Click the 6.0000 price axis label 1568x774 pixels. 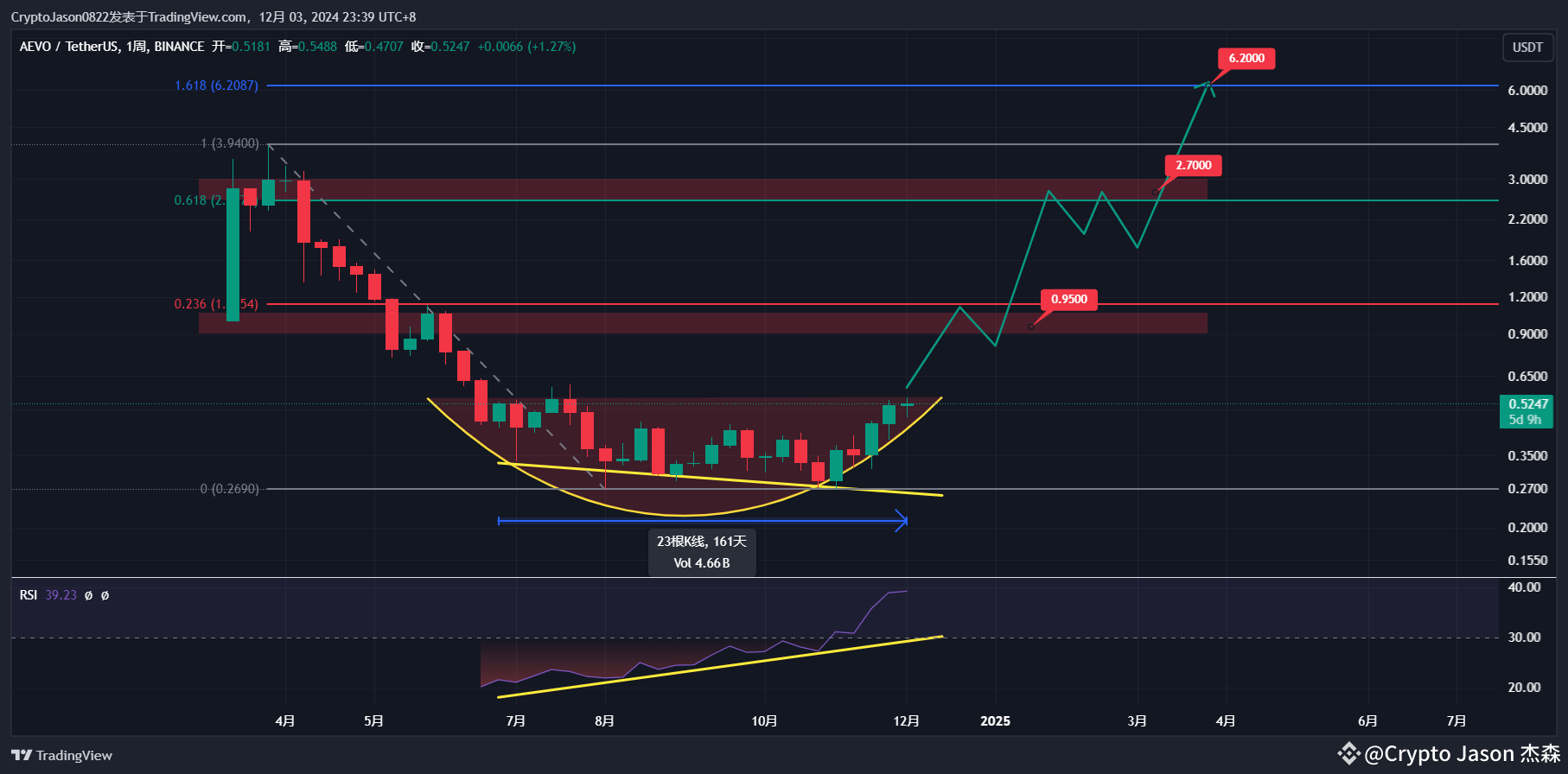pos(1527,91)
